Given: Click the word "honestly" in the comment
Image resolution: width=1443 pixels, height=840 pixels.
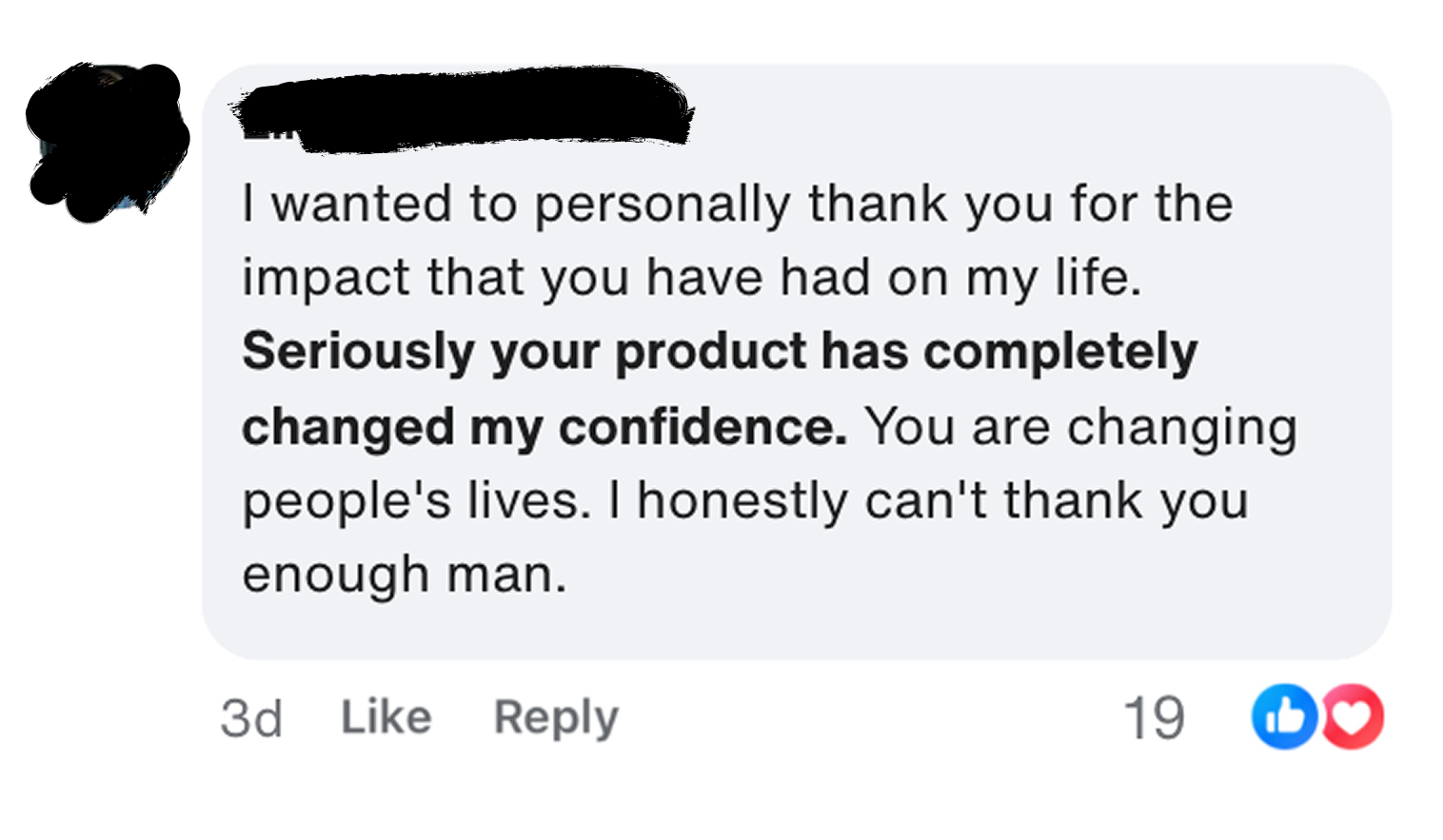Looking at the screenshot, I should pos(741,500).
